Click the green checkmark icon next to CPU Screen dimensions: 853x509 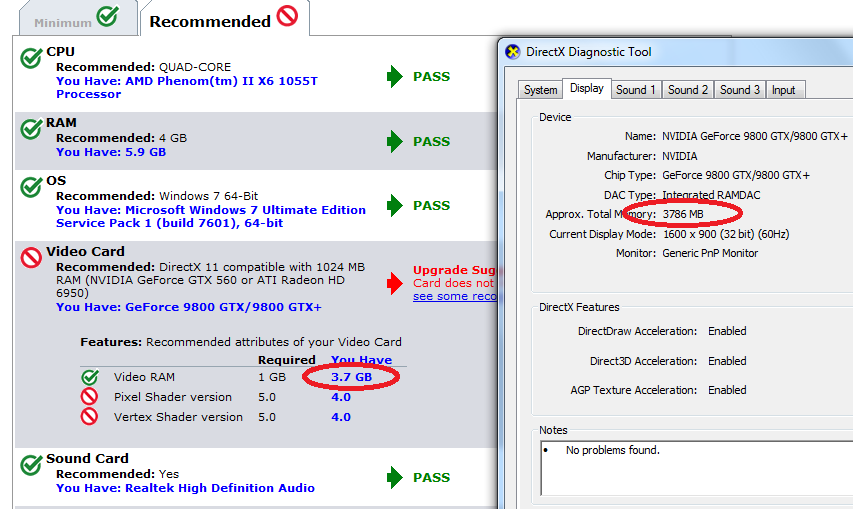31,58
